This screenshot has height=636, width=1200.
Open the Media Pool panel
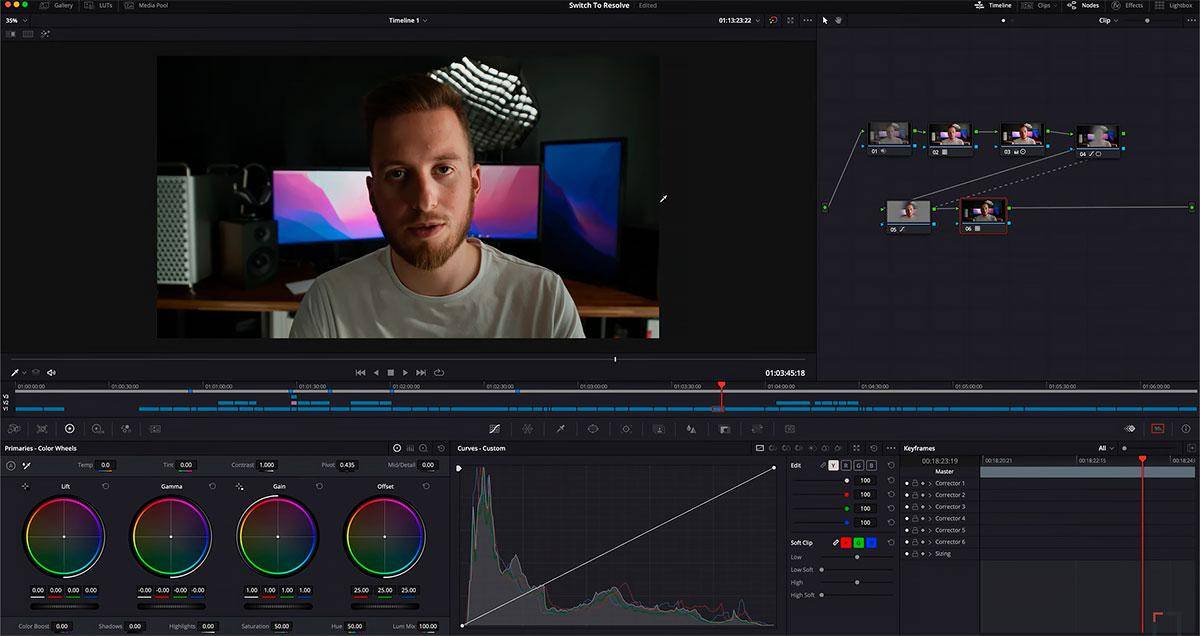click(x=148, y=5)
